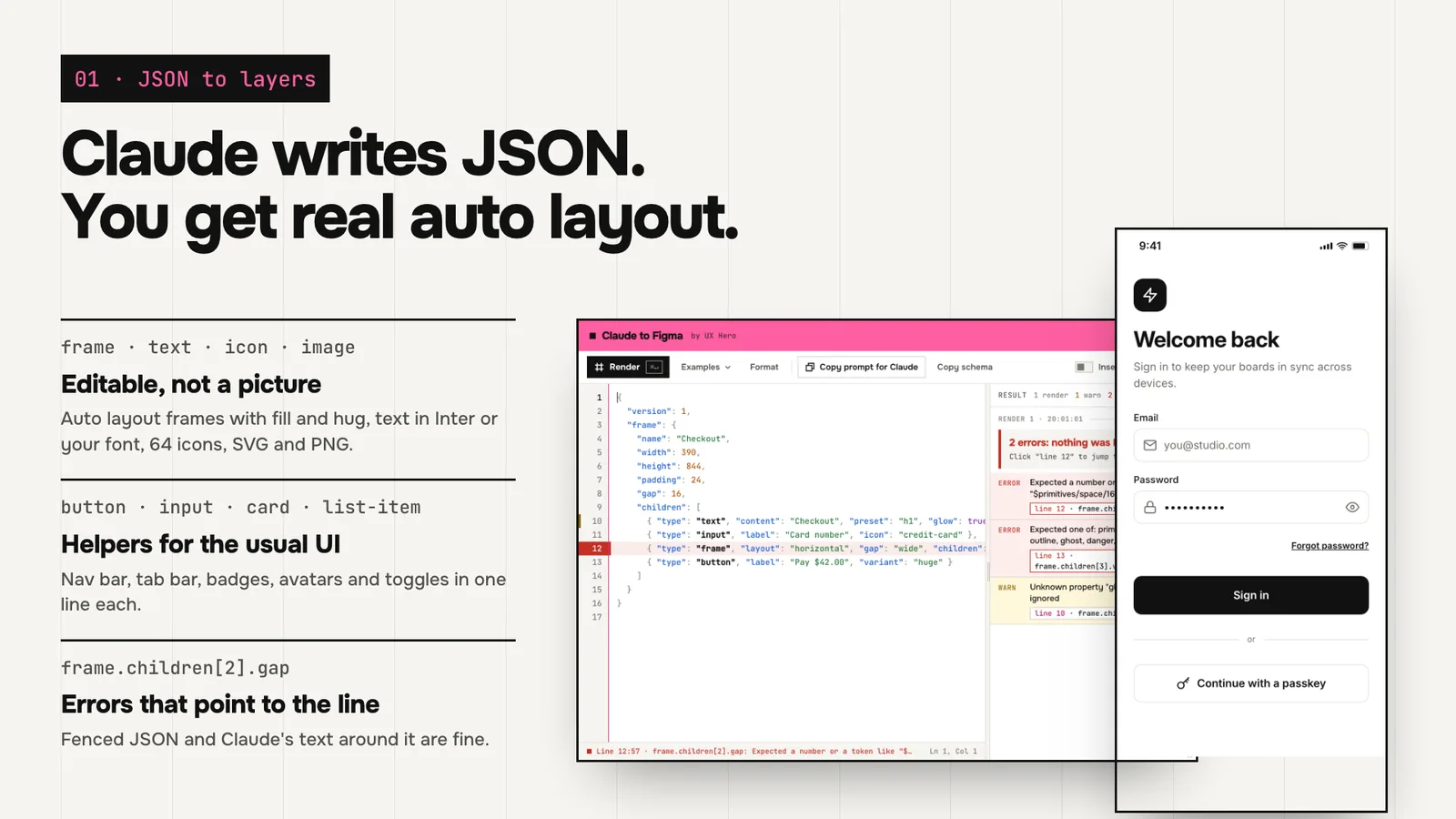Viewport: 1456px width, 819px height.
Task: Click the Forgot password? link
Action: [x=1330, y=546]
